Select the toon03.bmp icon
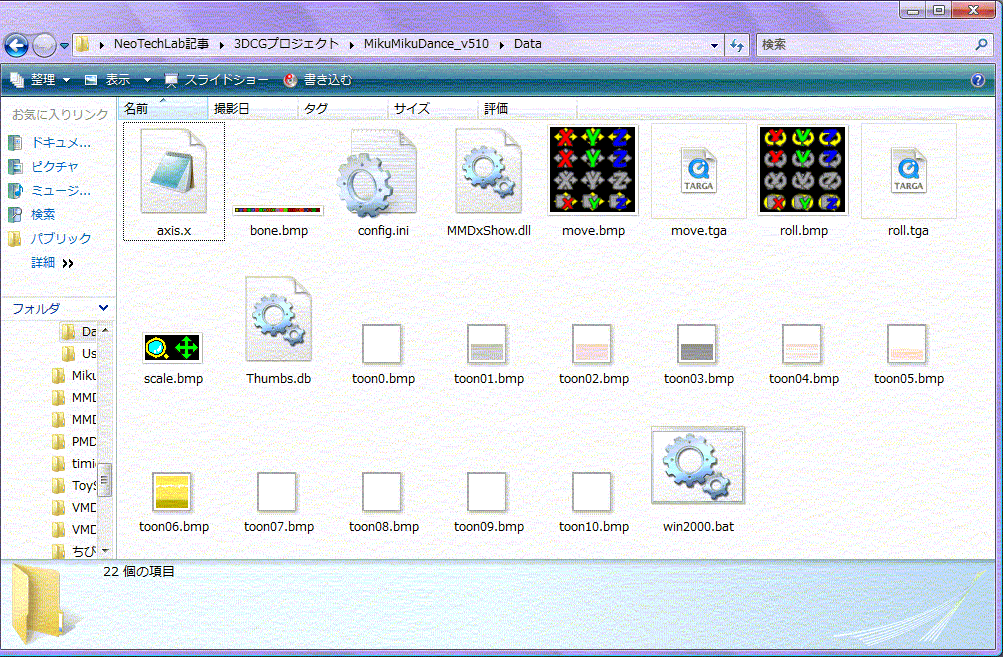Image resolution: width=1003 pixels, height=657 pixels. point(697,344)
